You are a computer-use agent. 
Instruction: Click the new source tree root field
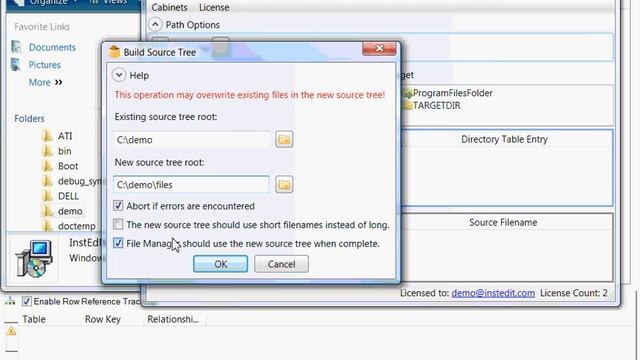click(x=191, y=184)
